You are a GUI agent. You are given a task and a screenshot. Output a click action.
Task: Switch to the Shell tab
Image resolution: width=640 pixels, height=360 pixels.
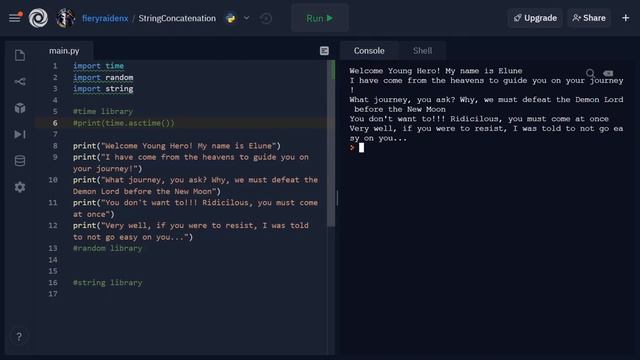click(422, 51)
